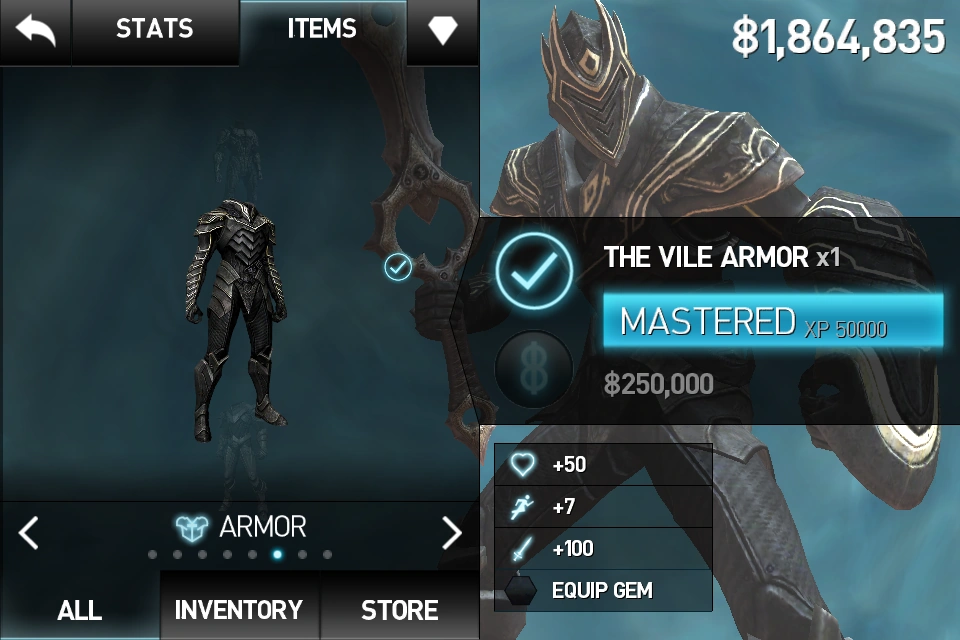The image size is (960, 640).
Task: Switch to the ITEMS tab
Action: point(322,29)
